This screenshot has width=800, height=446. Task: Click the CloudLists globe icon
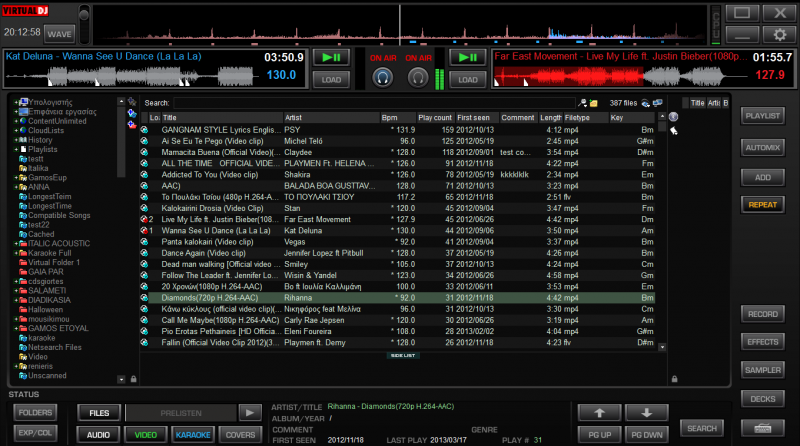tap(23, 130)
